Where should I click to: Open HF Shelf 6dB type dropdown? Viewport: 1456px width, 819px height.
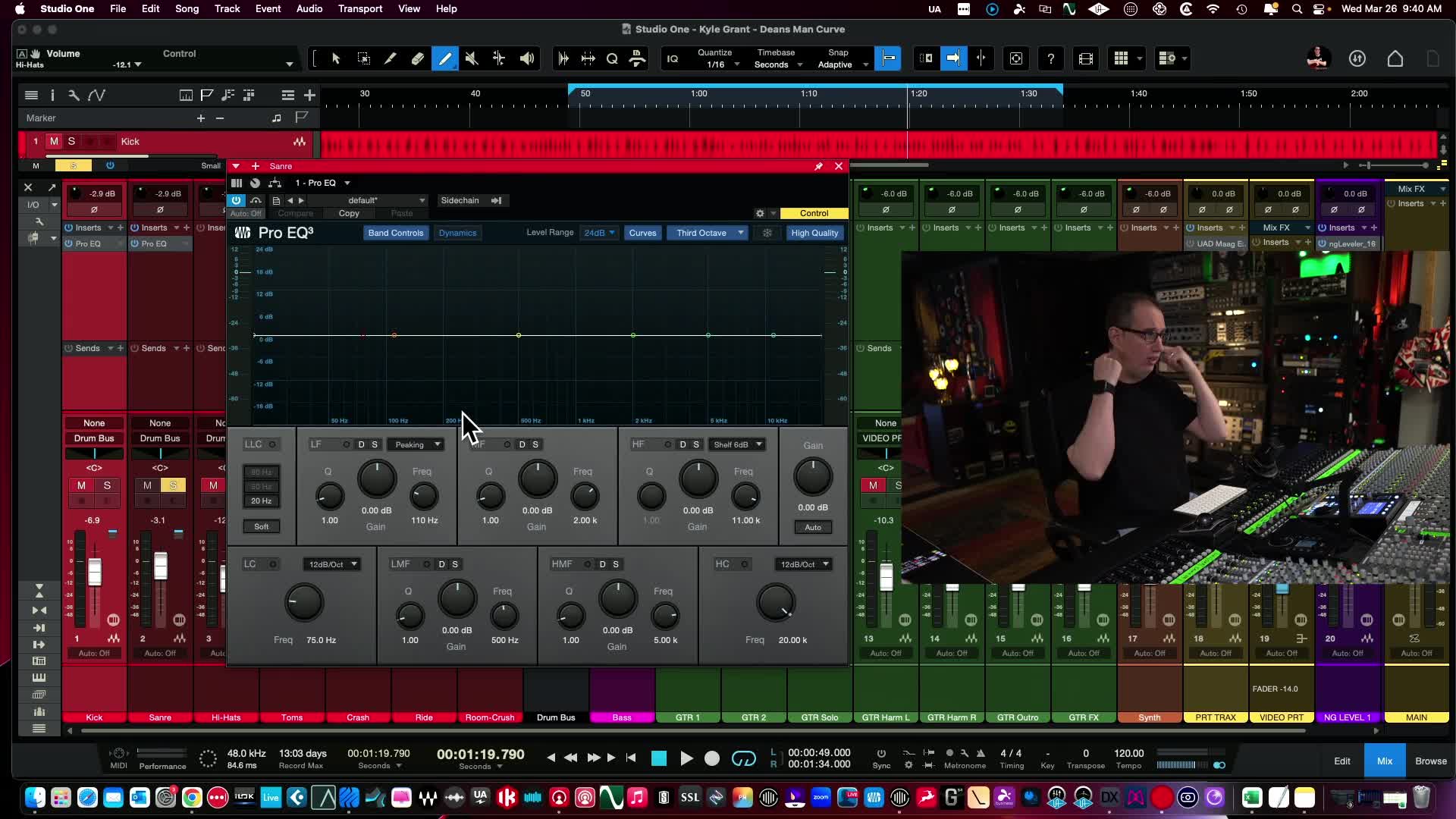(x=737, y=444)
